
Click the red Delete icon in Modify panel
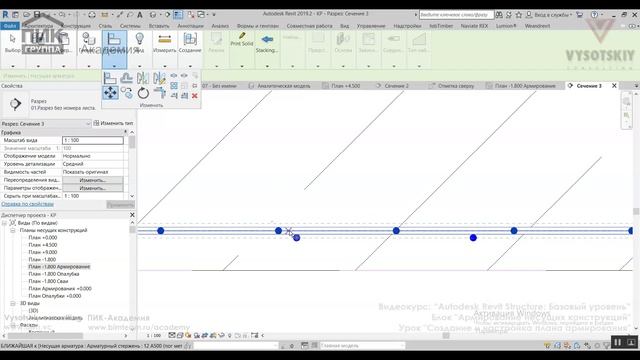click(x=195, y=96)
